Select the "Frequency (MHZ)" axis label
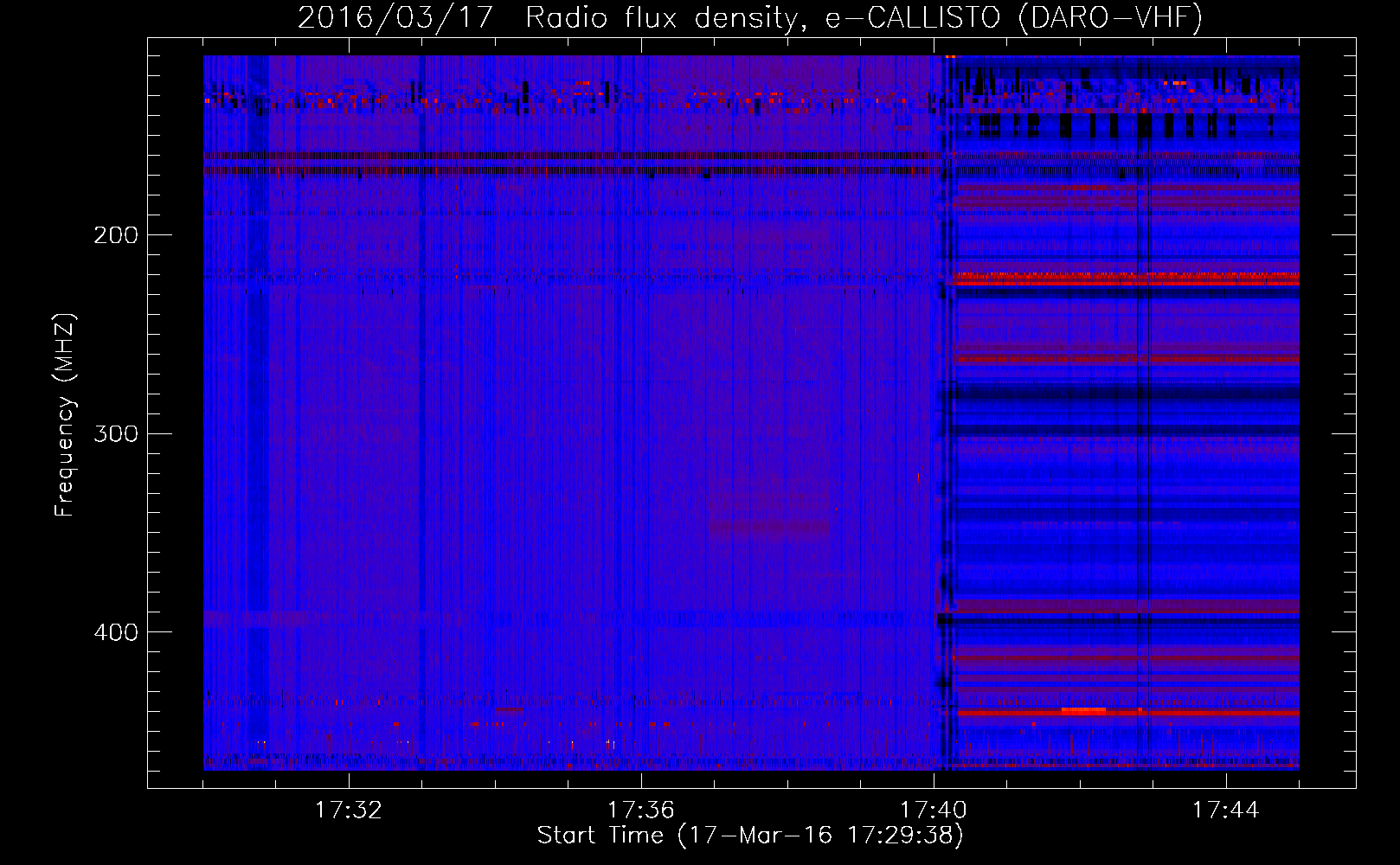Screen dimensions: 1400x865 pyautogui.click(x=65, y=415)
